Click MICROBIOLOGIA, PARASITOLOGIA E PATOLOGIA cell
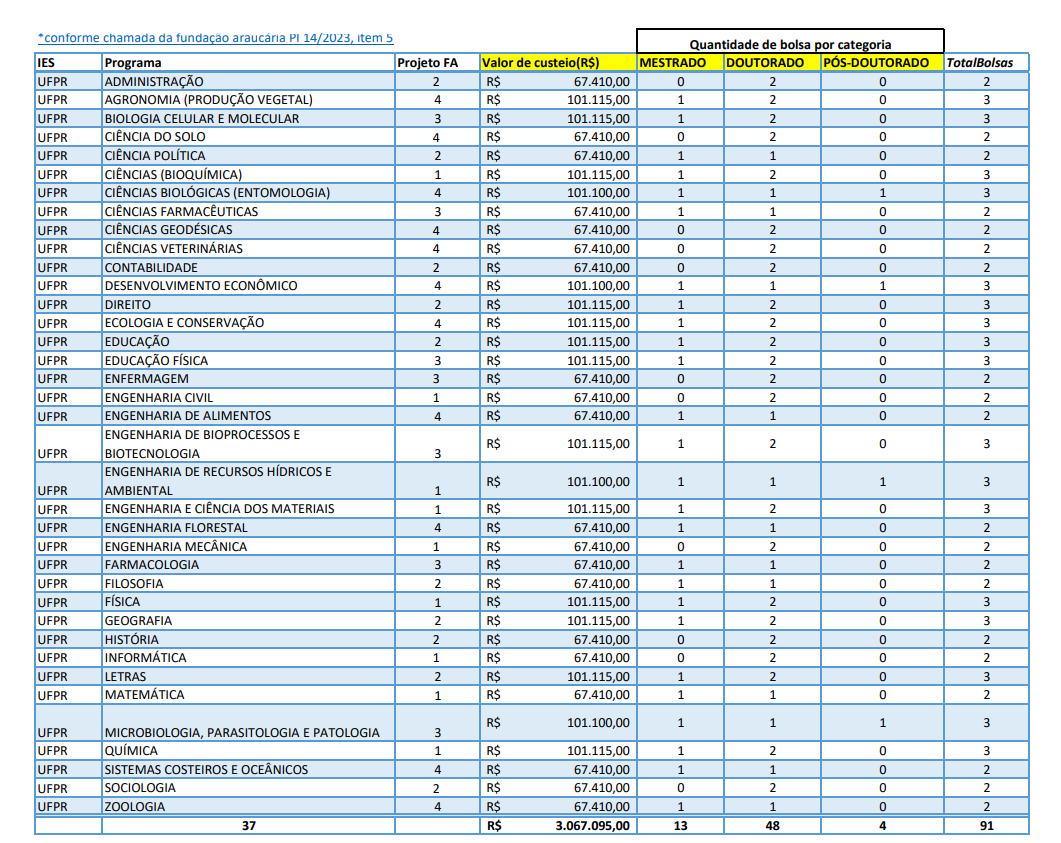This screenshot has width=1061, height=843. point(248,723)
